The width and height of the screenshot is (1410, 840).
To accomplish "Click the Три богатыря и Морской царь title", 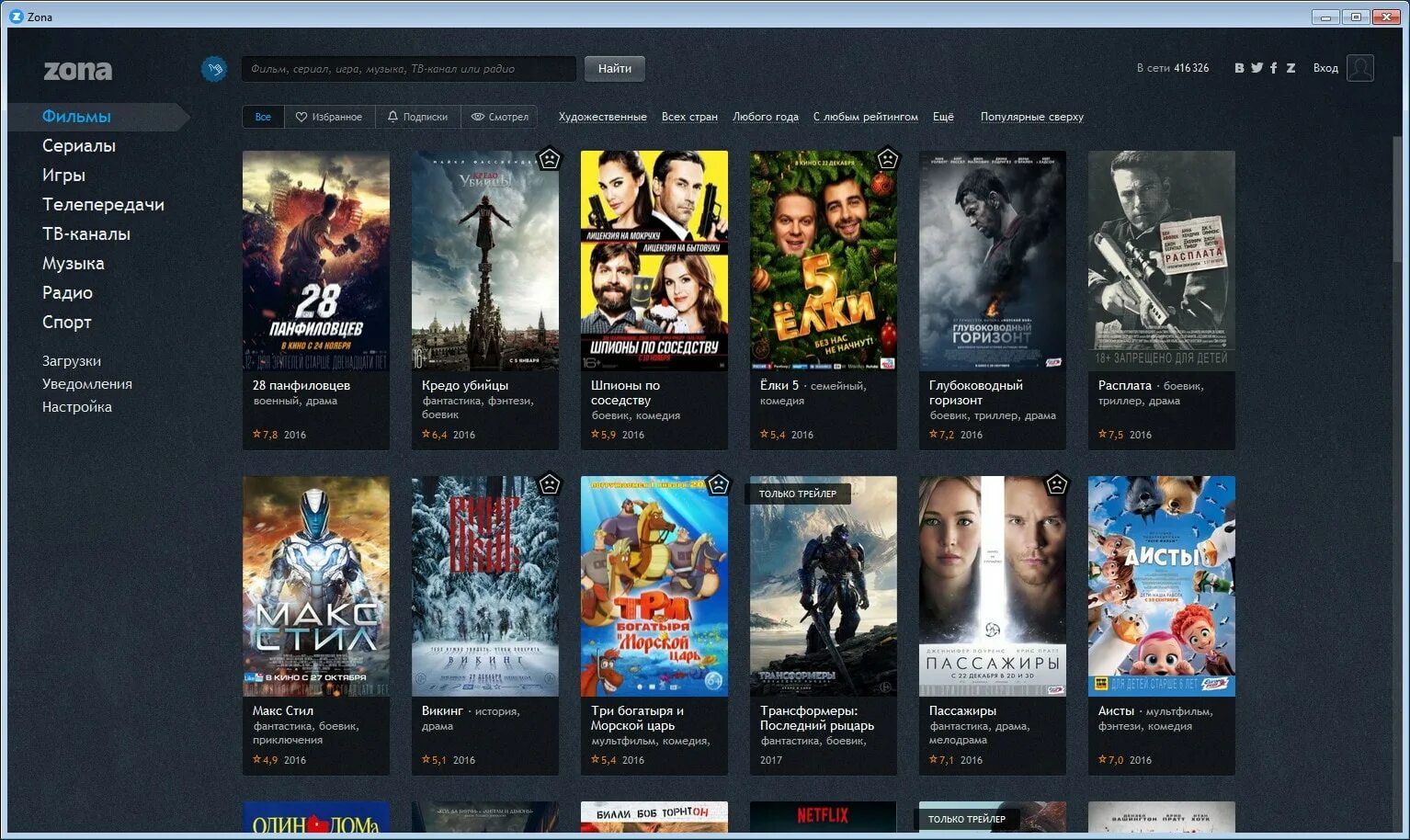I will point(637,719).
